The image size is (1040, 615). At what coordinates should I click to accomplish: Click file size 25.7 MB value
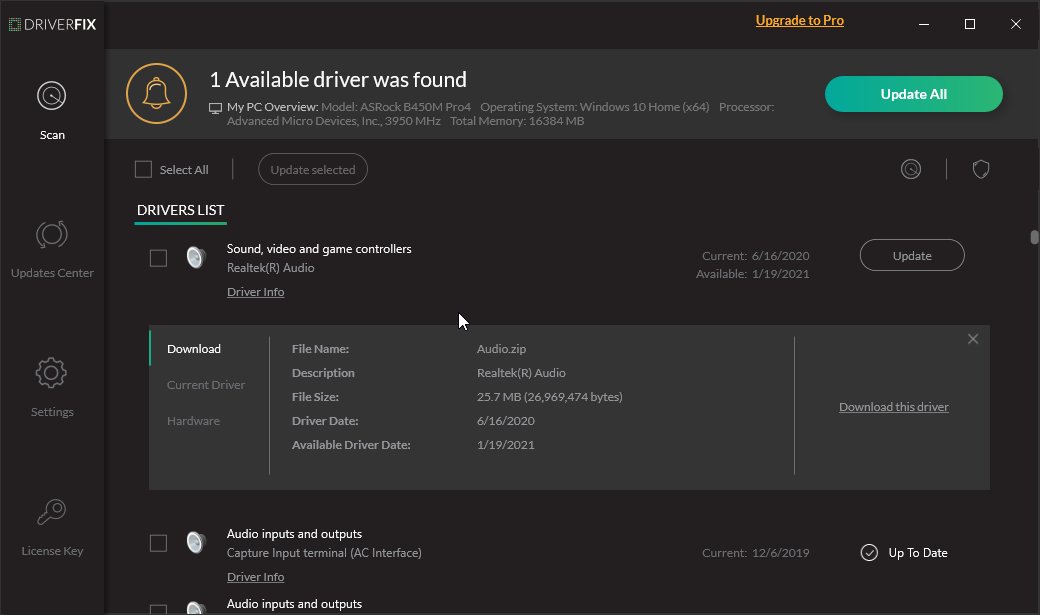coord(549,397)
